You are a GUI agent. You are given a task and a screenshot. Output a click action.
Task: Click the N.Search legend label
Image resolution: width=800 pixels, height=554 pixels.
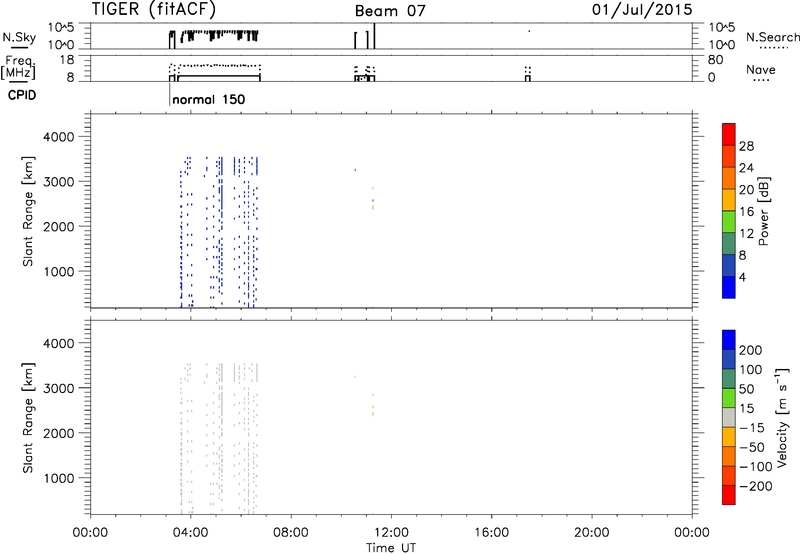pyautogui.click(x=772, y=37)
